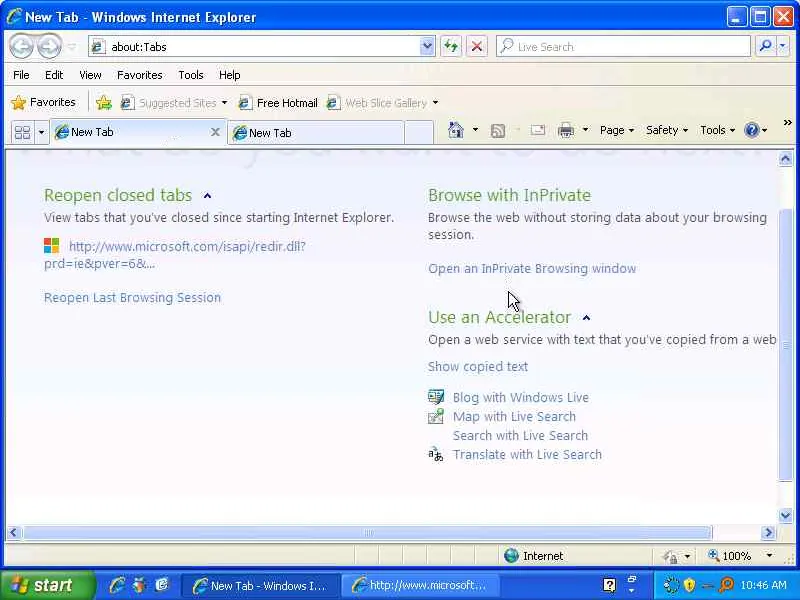Click the Read Mail icon
The width and height of the screenshot is (800, 600).
pyautogui.click(x=538, y=131)
